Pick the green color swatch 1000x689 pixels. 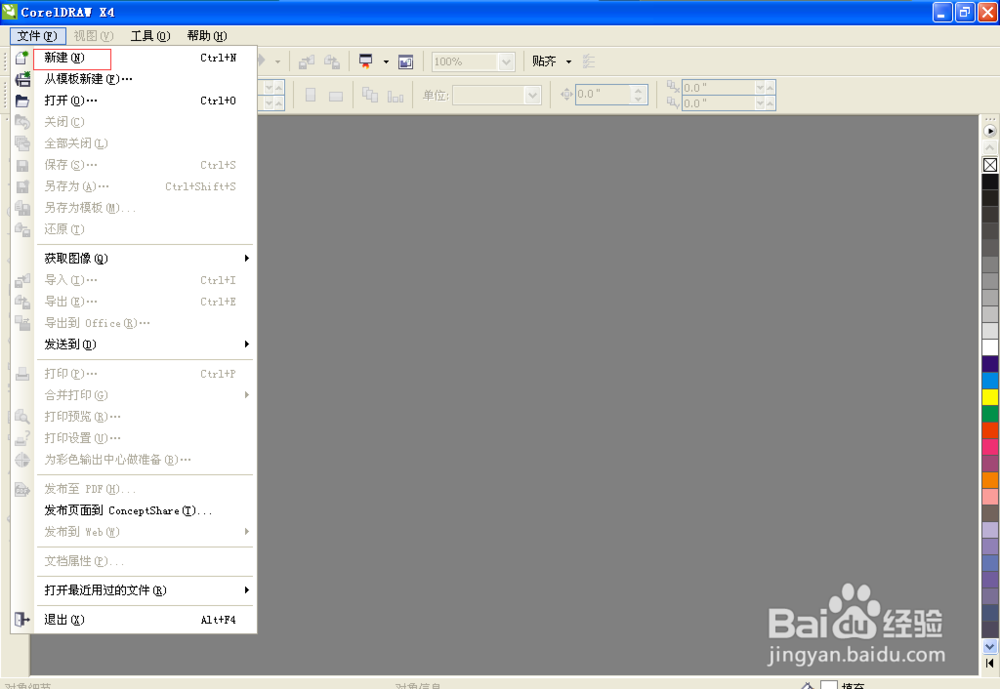(990, 414)
